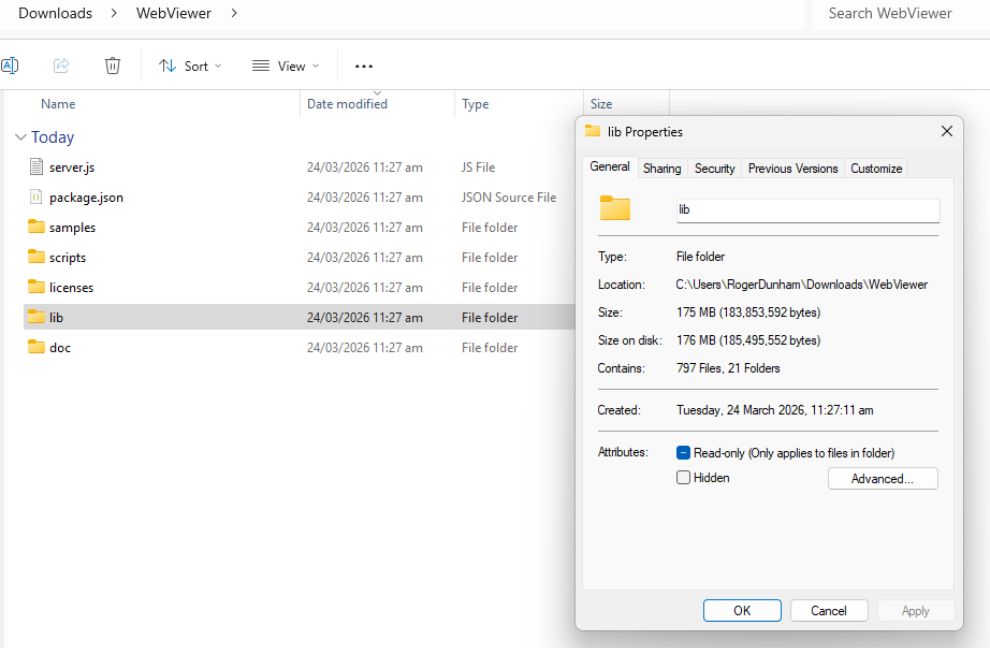
Task: Click the JSON Source File type cell
Action: (x=509, y=197)
